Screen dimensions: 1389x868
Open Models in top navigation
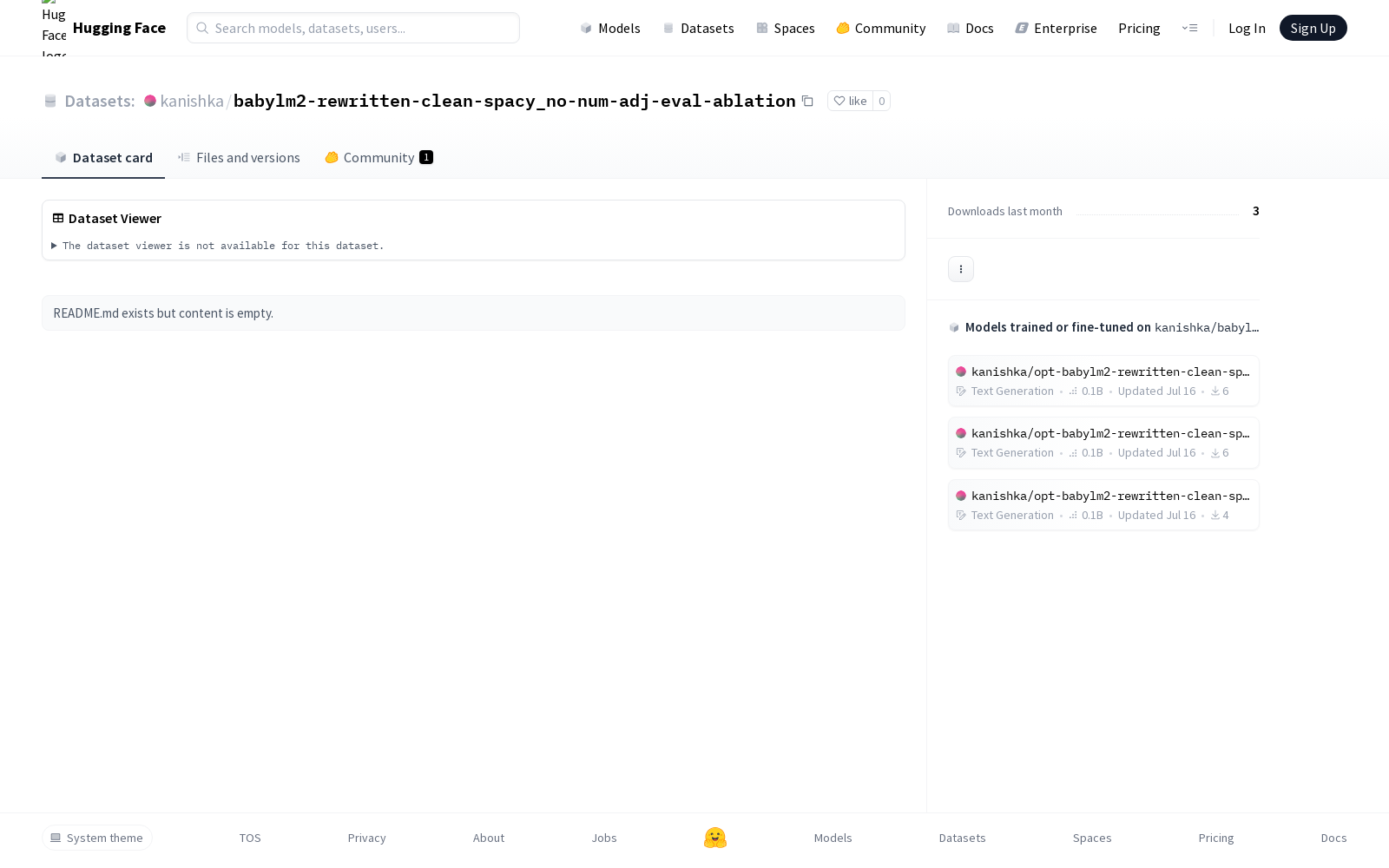[610, 28]
